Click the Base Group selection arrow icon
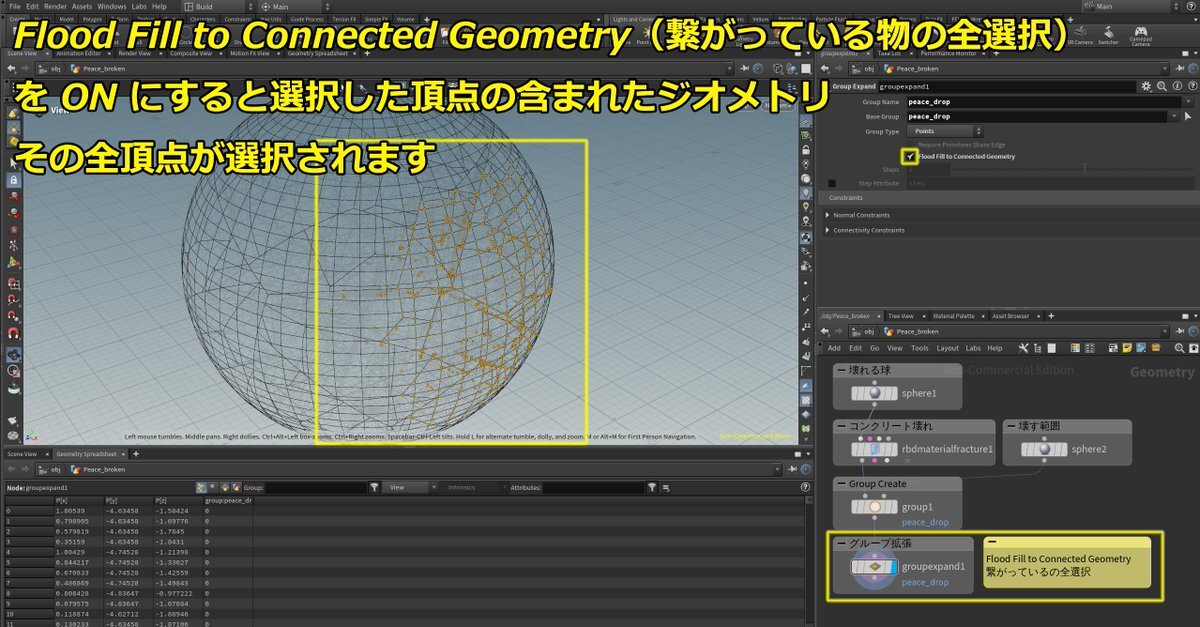Image resolution: width=1200 pixels, height=627 pixels. (1189, 116)
